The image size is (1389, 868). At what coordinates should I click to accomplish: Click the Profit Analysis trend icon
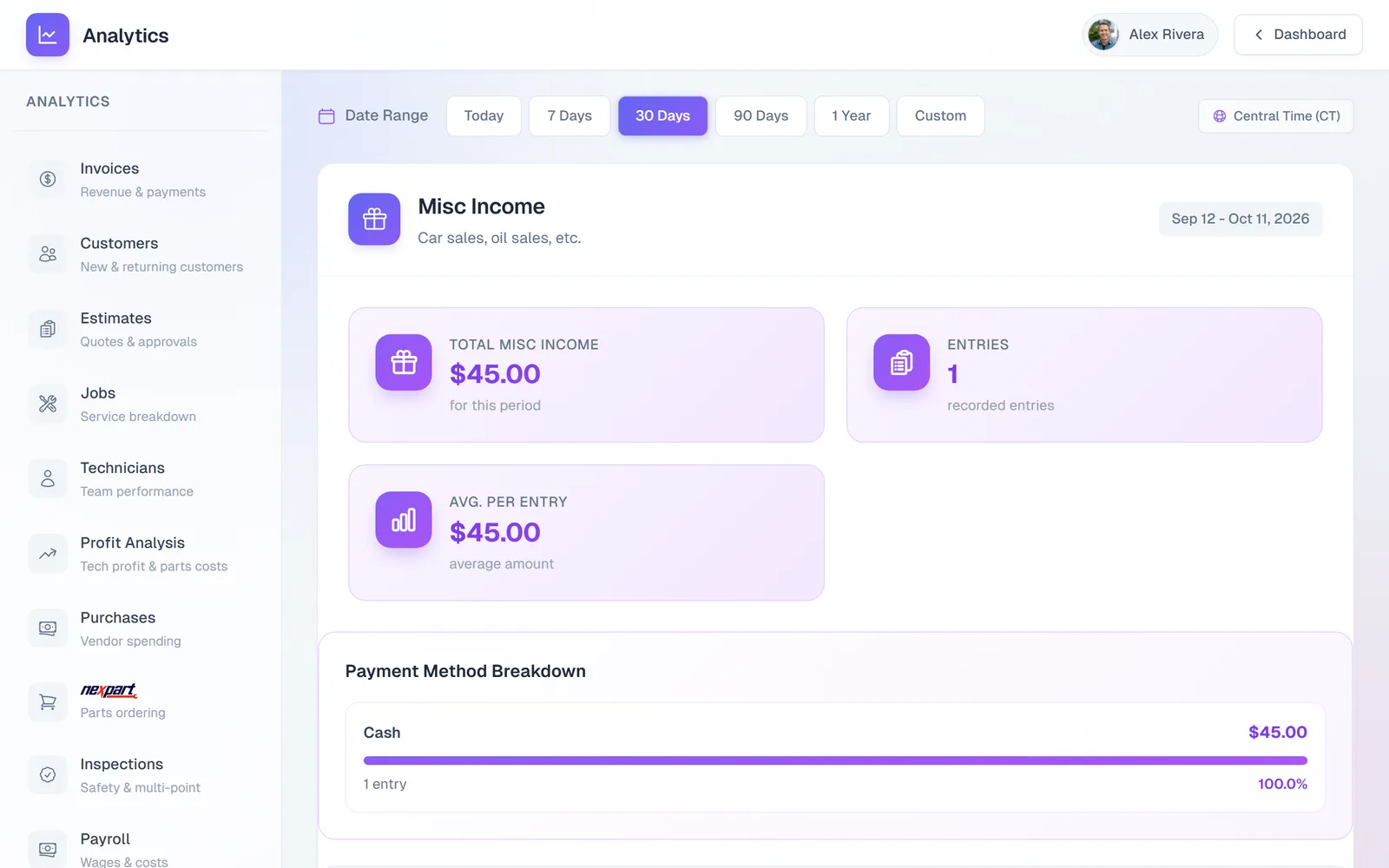point(48,553)
